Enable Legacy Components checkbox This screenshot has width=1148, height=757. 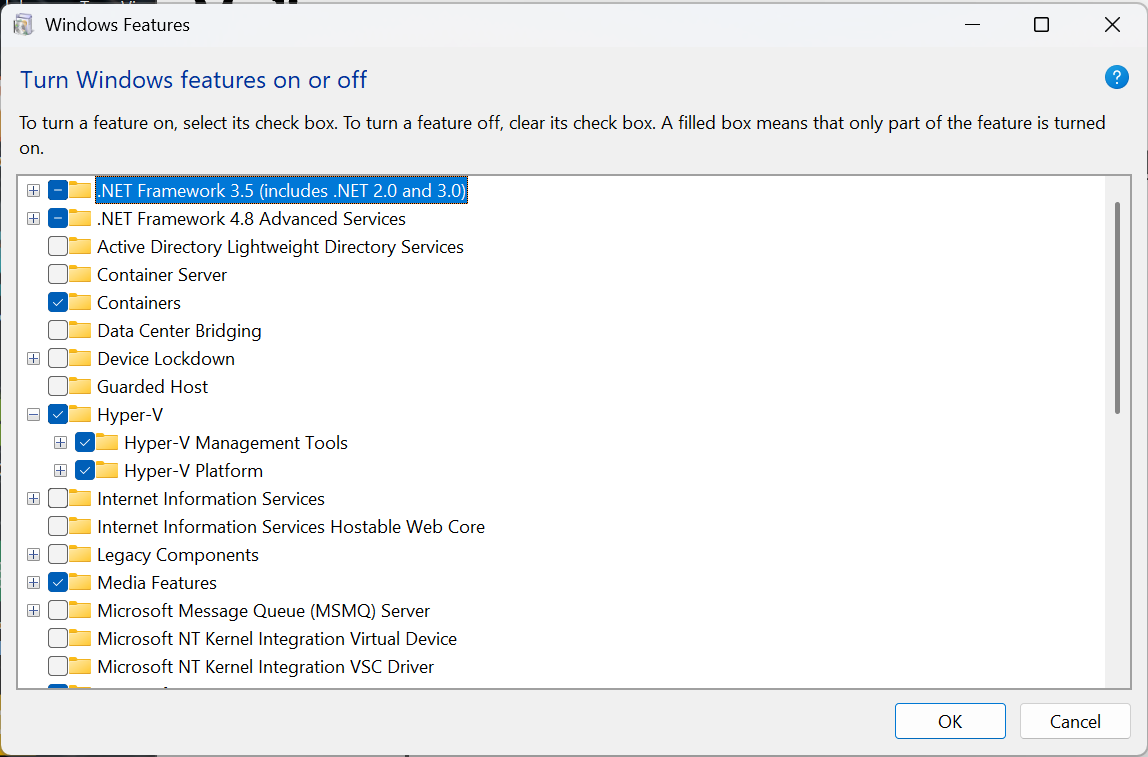(58, 554)
